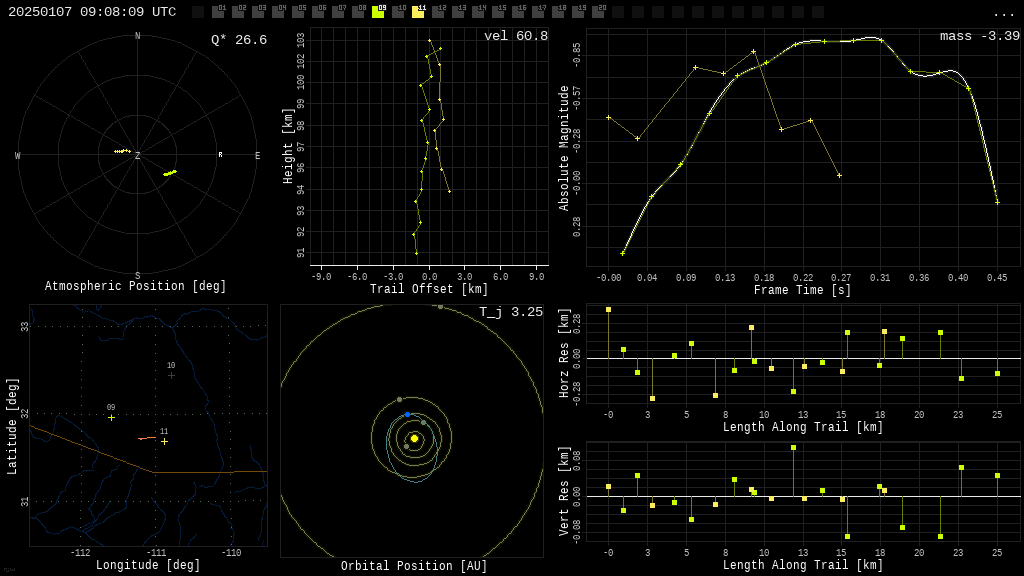Viewport: 1024px width, 576px height.
Task: Toggle station 03 square in top bar
Action: click(x=259, y=12)
